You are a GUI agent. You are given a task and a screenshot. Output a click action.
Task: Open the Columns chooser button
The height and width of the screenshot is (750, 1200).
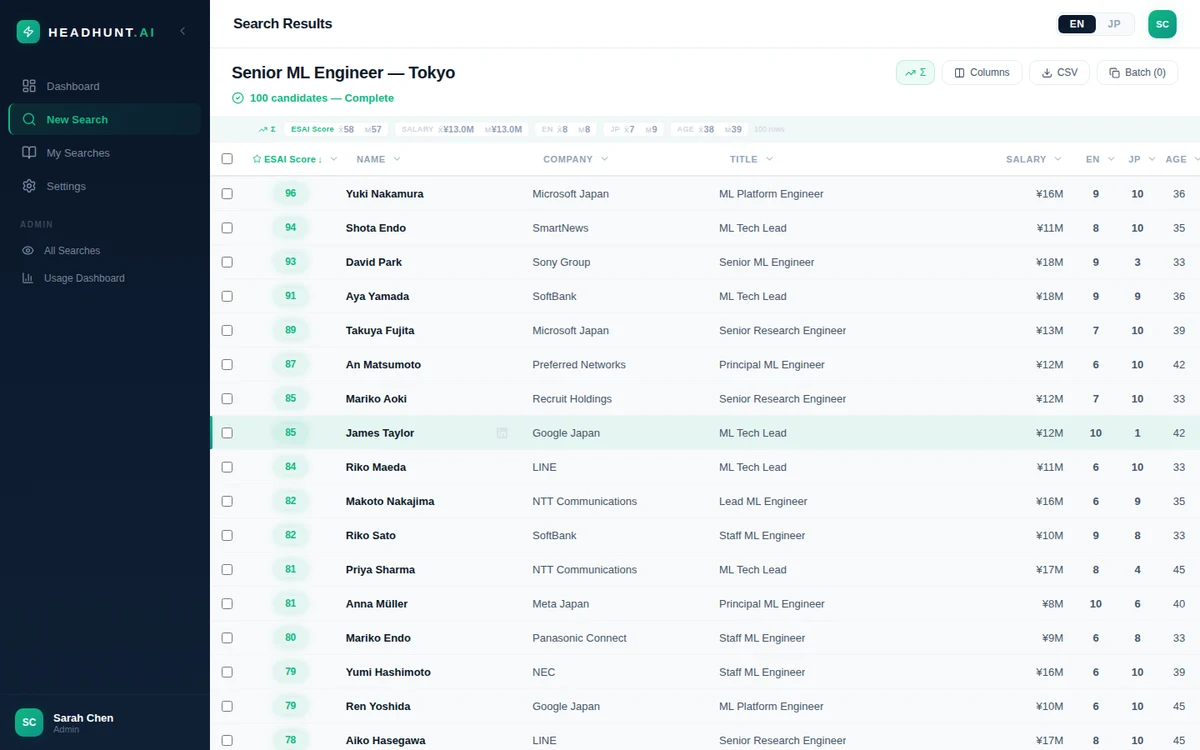click(981, 73)
